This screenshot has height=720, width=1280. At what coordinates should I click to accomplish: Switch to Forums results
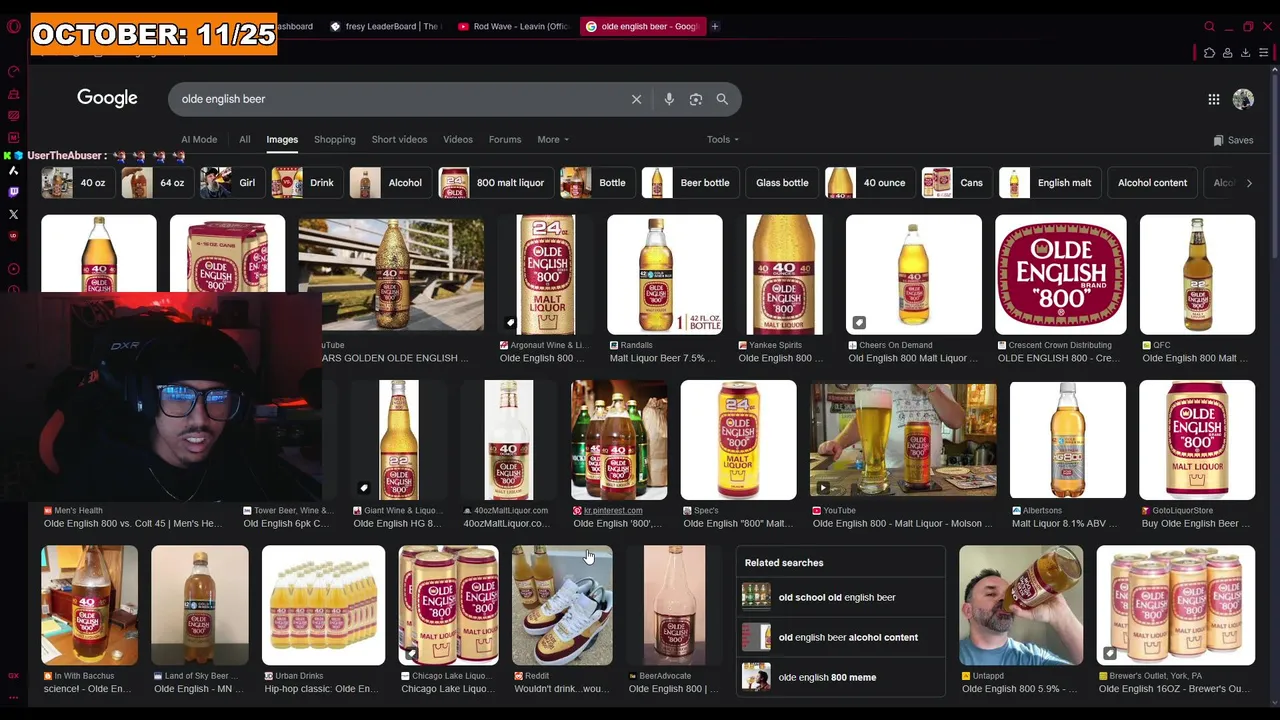pyautogui.click(x=505, y=139)
